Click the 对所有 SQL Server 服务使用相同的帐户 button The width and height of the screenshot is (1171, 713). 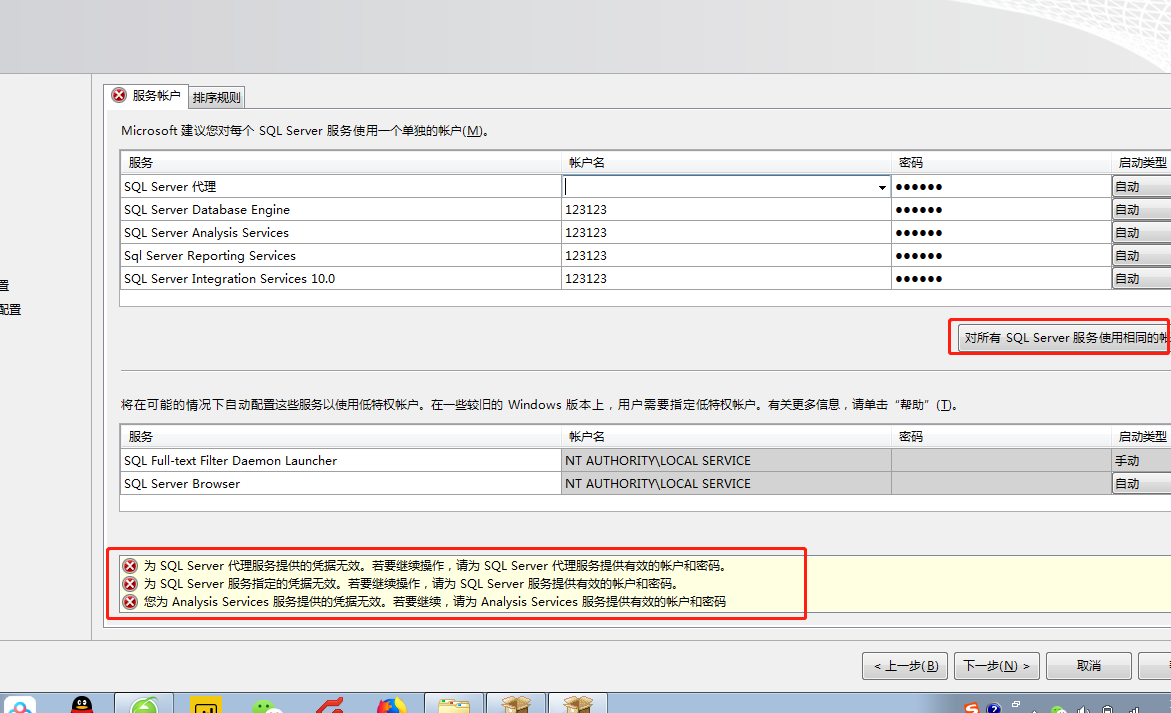(1064, 337)
